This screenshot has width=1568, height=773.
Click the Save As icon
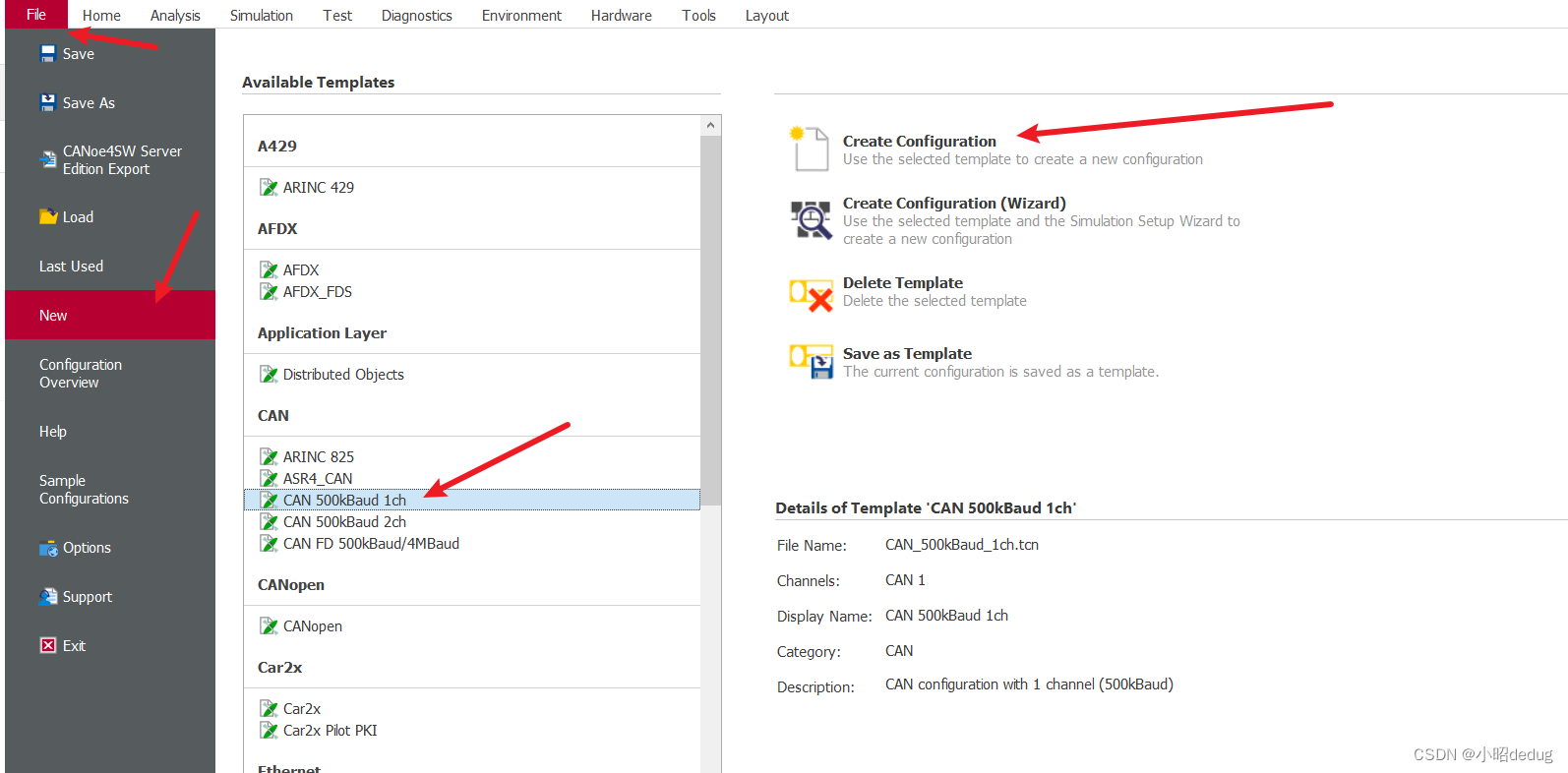point(47,102)
